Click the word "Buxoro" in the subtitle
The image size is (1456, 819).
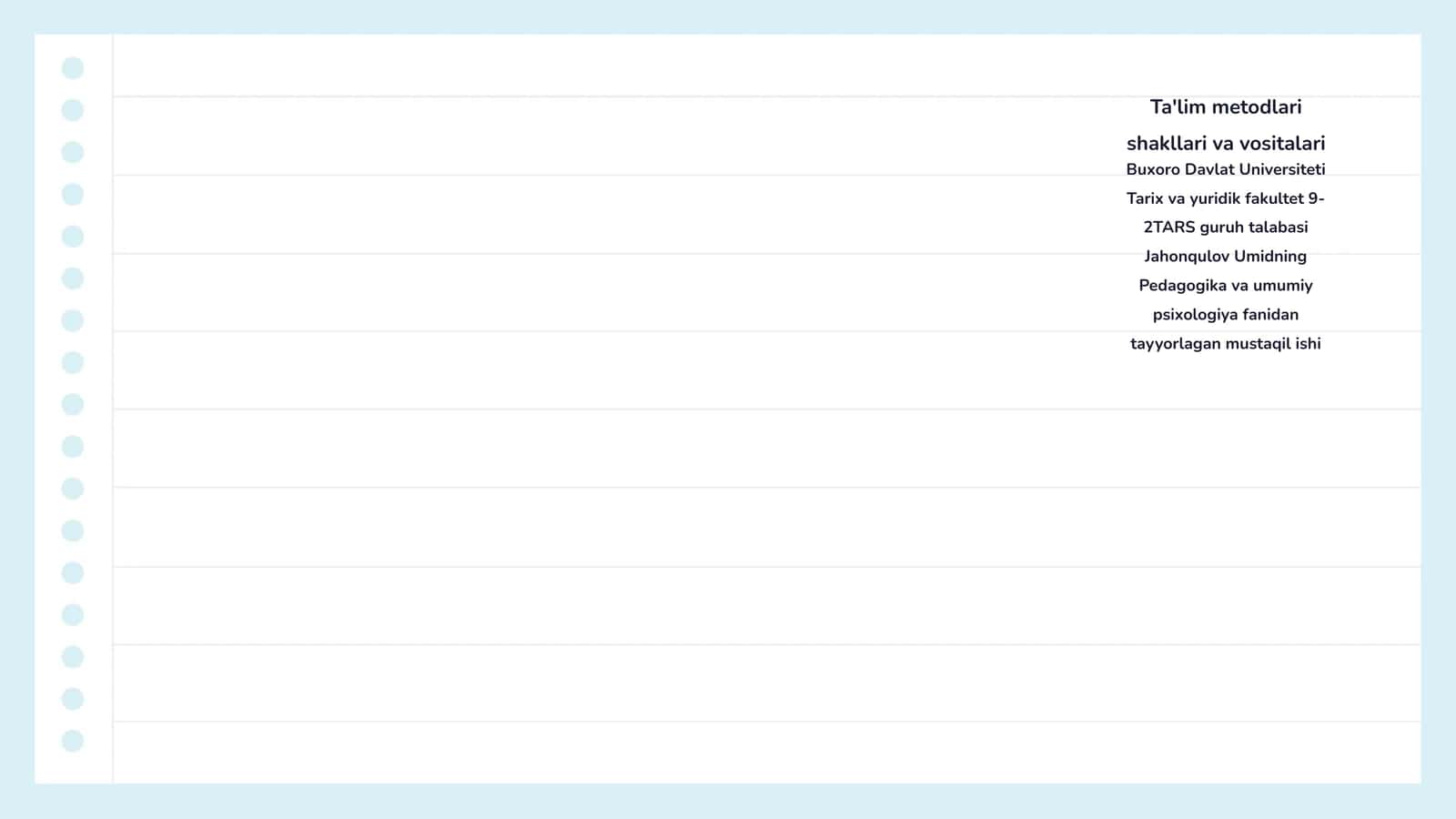tap(1153, 169)
